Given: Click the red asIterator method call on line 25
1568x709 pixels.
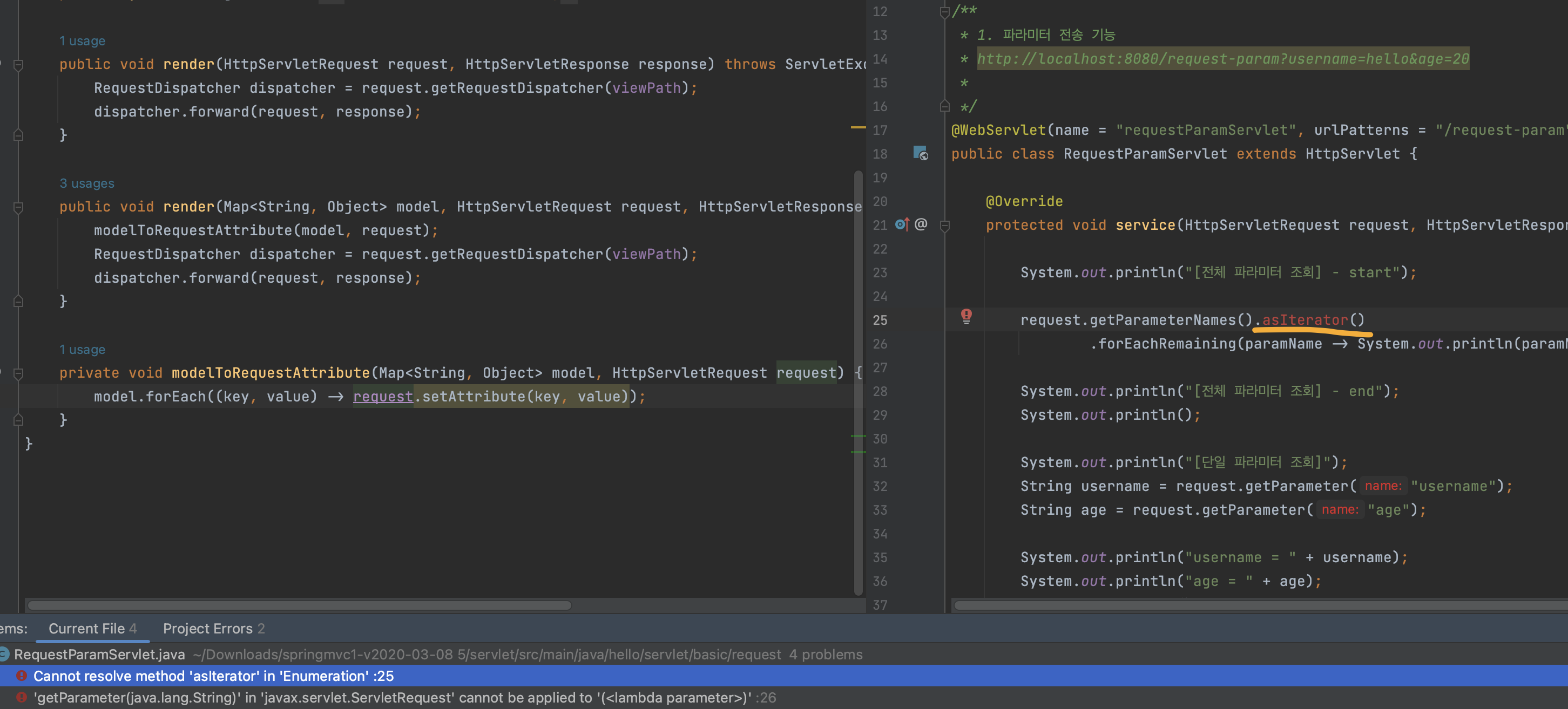Looking at the screenshot, I should (1305, 320).
